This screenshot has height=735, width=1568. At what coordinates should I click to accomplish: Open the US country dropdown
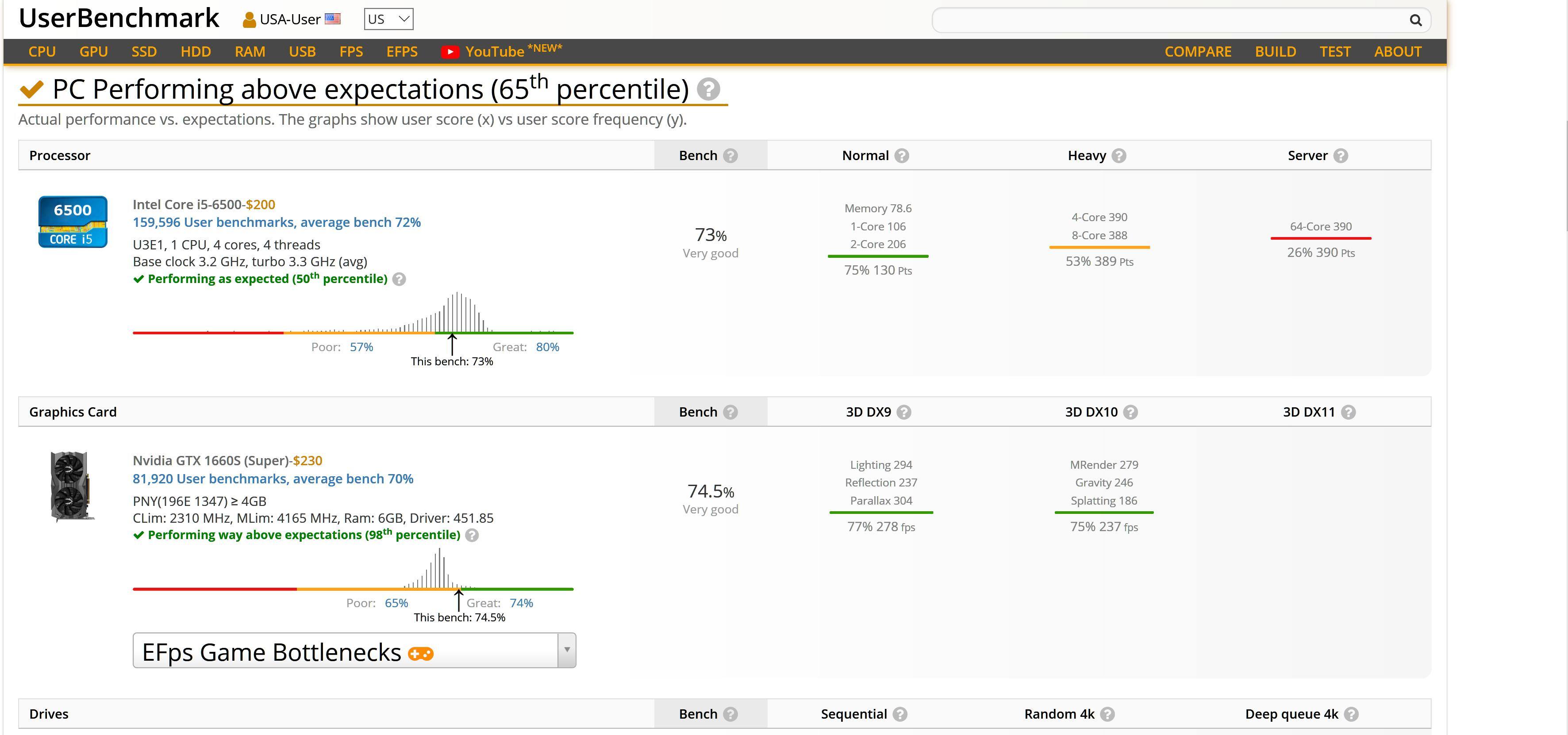pyautogui.click(x=388, y=19)
